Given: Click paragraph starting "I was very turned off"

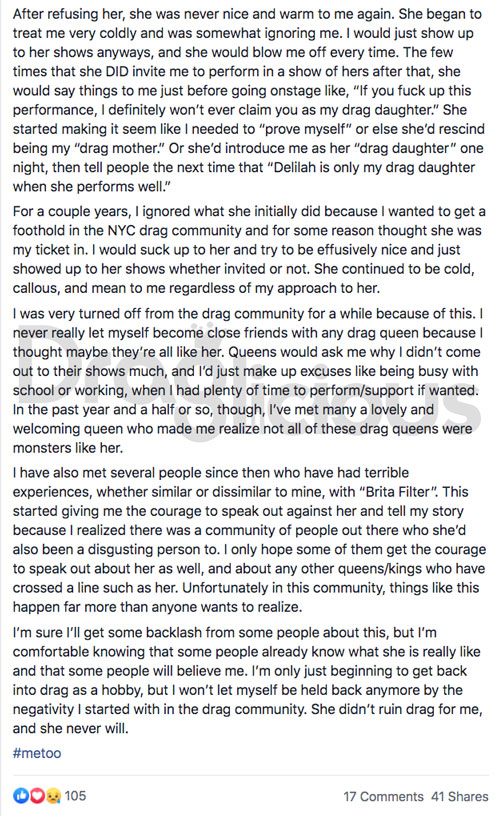Looking at the screenshot, I should 249,381.
